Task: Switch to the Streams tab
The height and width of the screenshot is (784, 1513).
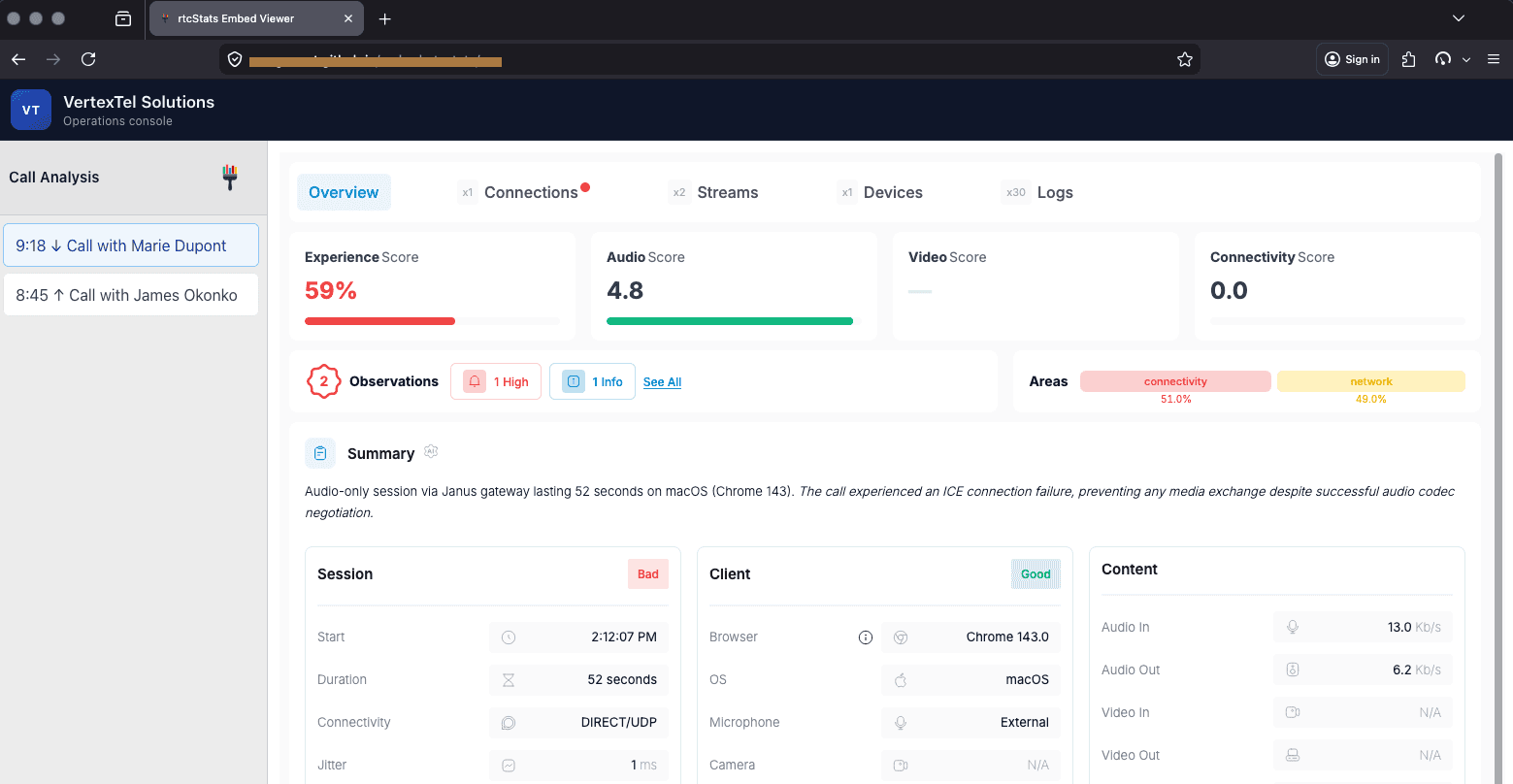Action: 727,192
